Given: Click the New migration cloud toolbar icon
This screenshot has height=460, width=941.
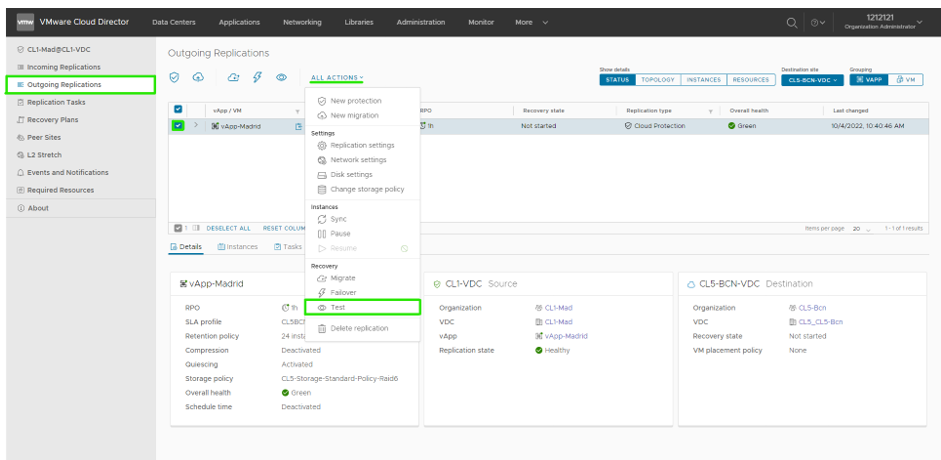Looking at the screenshot, I should click(x=198, y=77).
